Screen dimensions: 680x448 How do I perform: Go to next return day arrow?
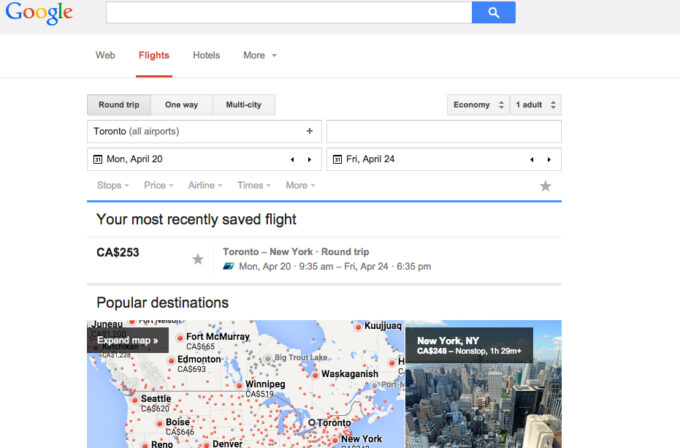549,160
